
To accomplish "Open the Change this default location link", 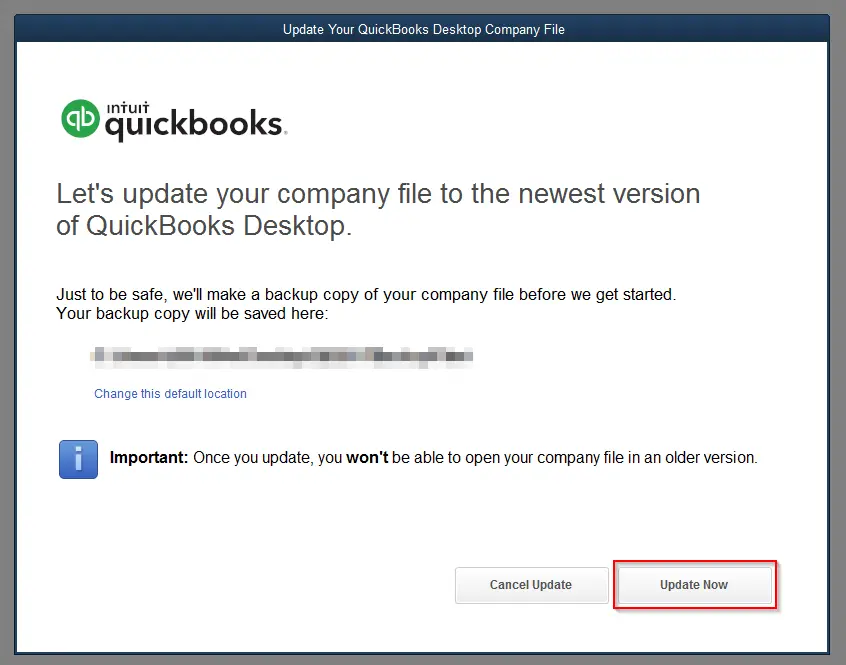I will tap(170, 393).
